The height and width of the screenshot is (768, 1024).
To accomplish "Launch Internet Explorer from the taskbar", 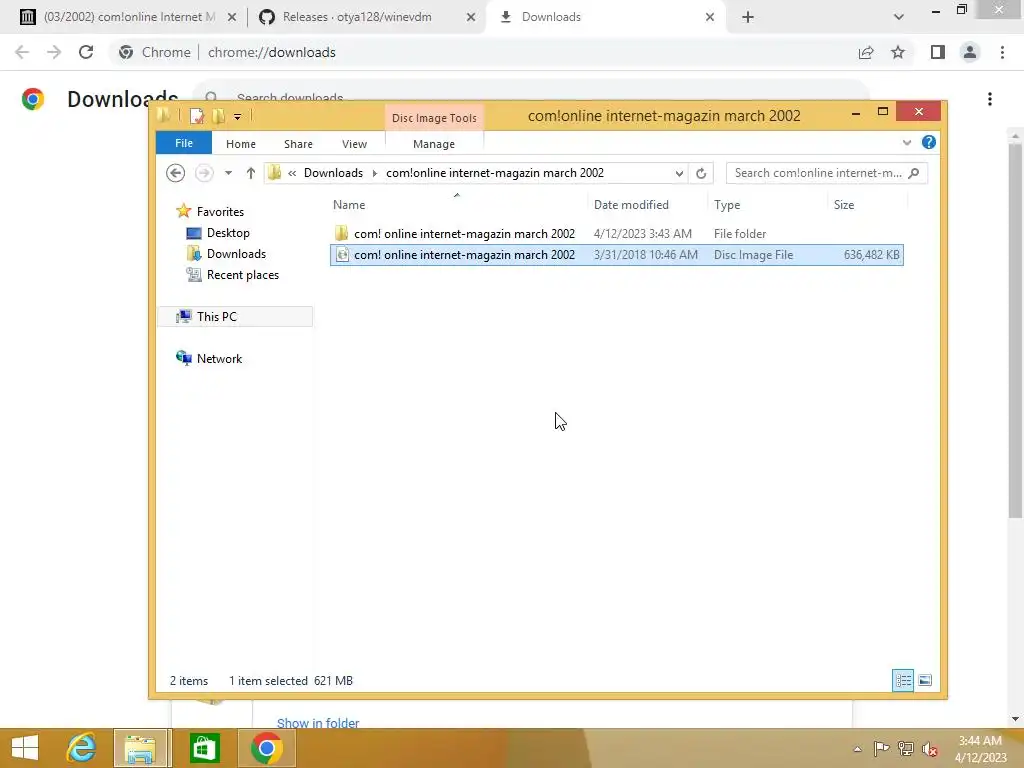I will tap(81, 748).
